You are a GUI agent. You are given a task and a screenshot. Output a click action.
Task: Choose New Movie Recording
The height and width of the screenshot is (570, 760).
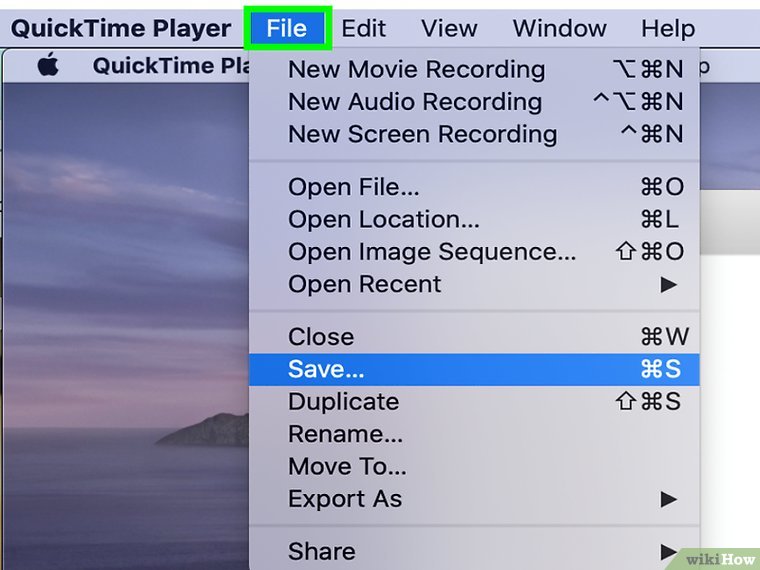click(416, 70)
